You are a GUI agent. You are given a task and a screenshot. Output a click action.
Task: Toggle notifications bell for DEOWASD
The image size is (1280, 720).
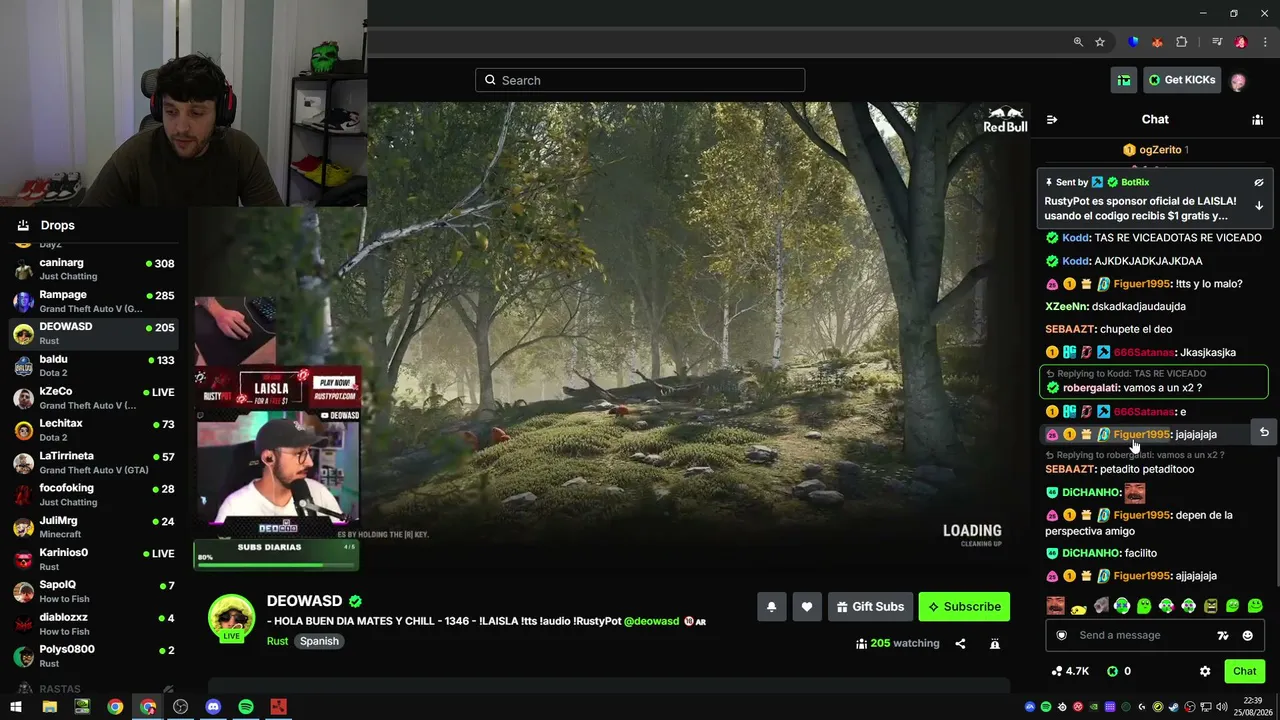point(771,607)
